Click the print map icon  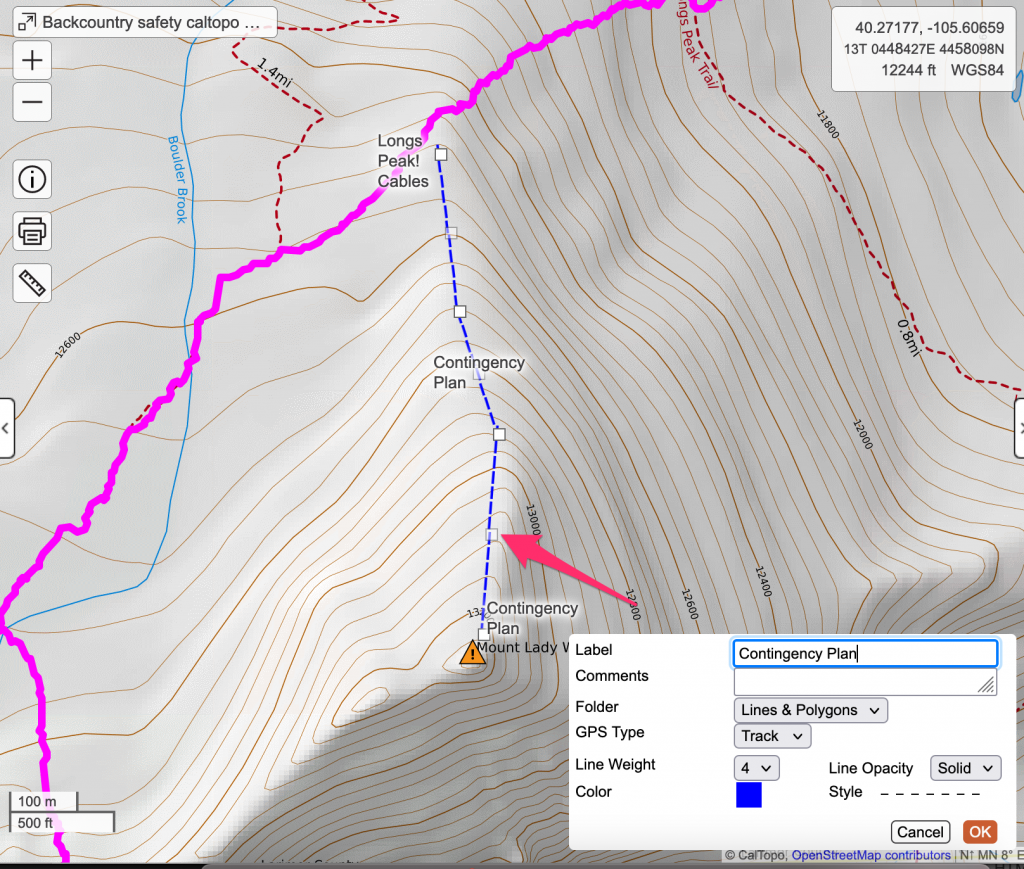pos(33,231)
